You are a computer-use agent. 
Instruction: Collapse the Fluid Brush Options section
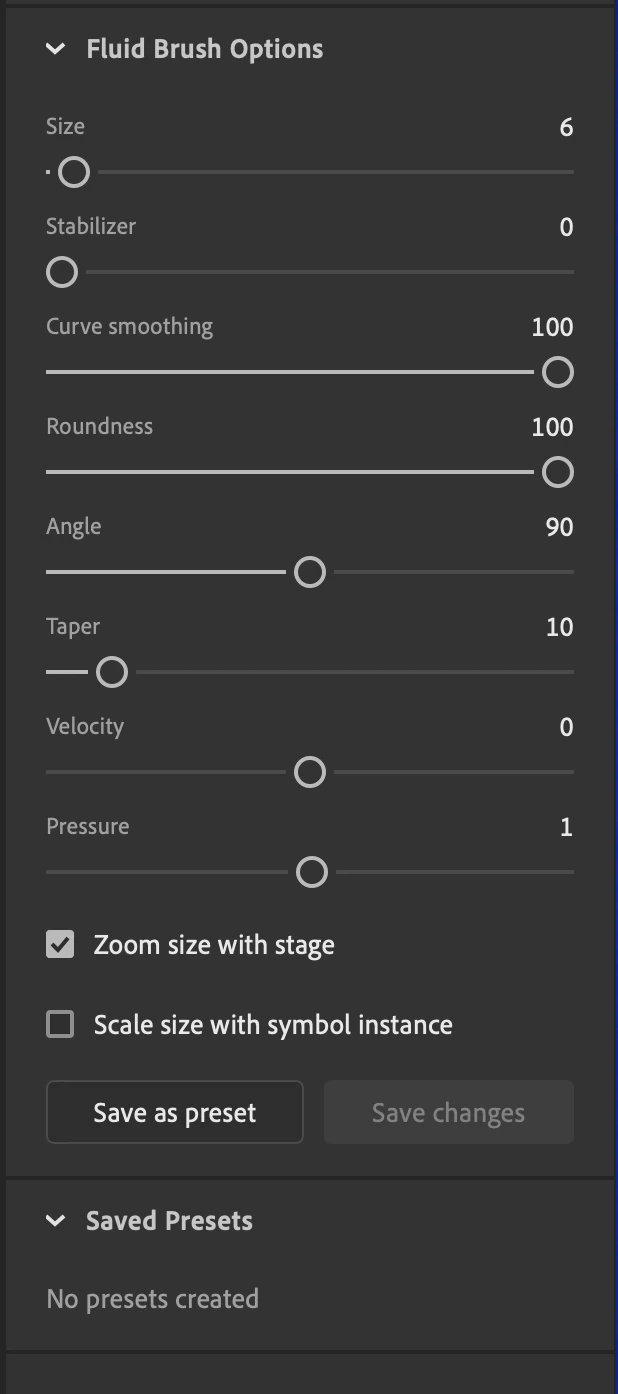(x=55, y=49)
